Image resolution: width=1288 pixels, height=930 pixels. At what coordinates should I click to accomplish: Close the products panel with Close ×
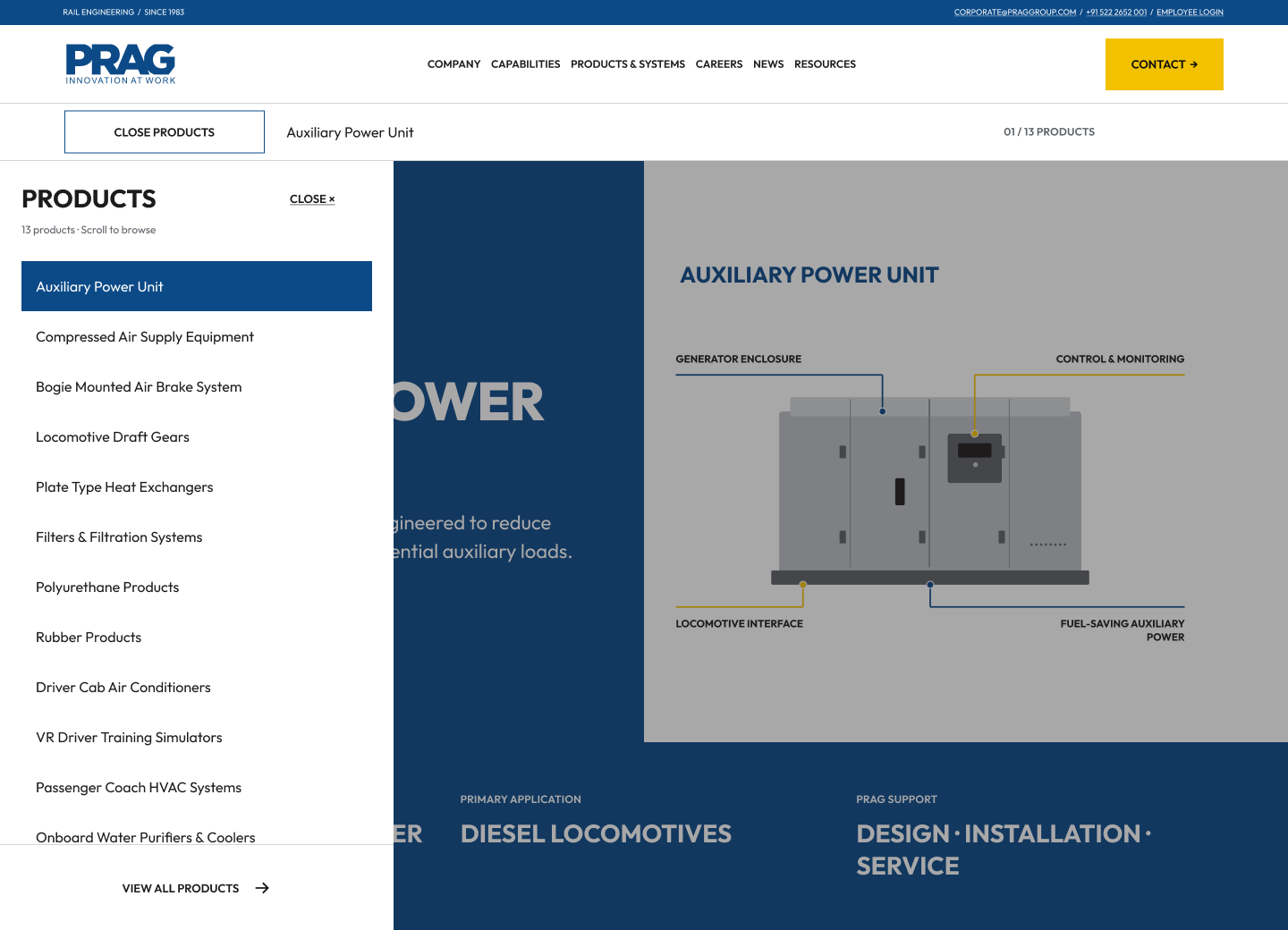tap(312, 199)
